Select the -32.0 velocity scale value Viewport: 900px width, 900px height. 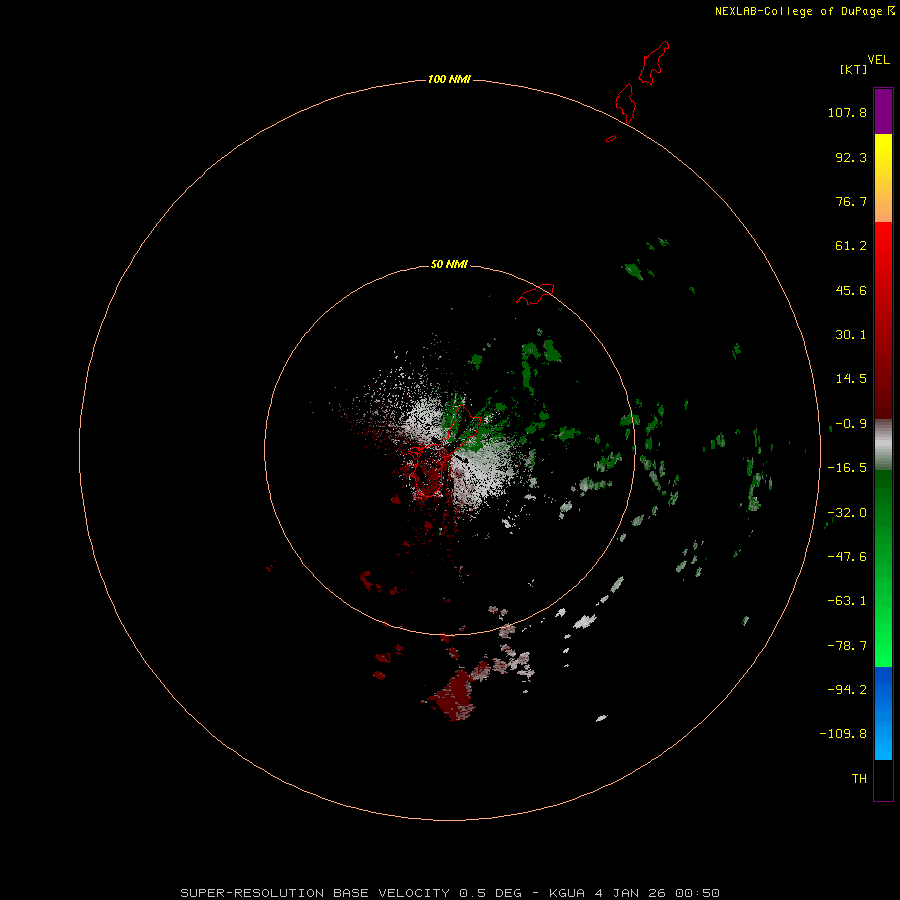click(x=847, y=513)
